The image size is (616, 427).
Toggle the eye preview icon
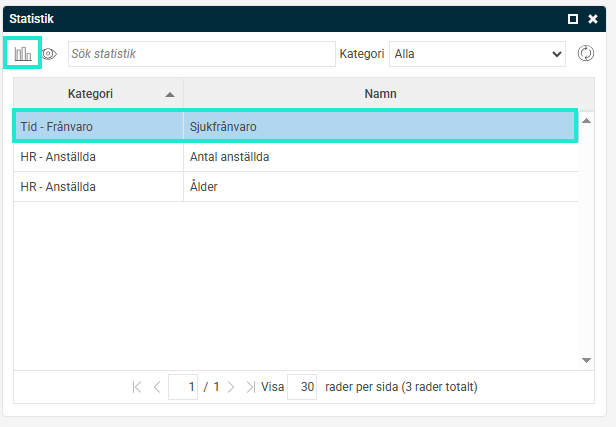click(49, 54)
